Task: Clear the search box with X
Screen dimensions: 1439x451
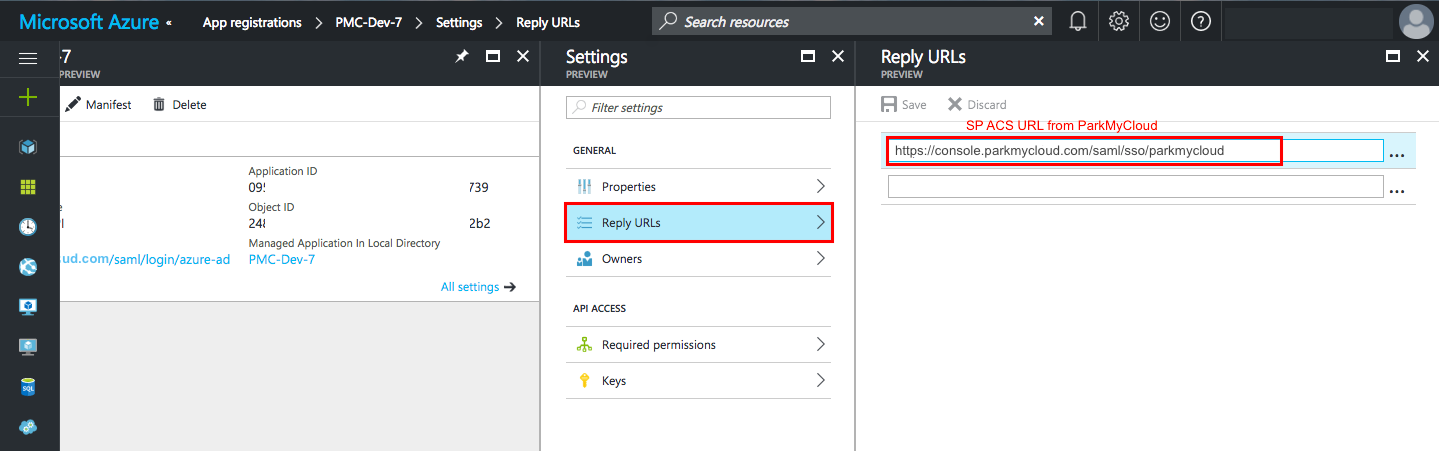Action: pyautogui.click(x=1039, y=21)
